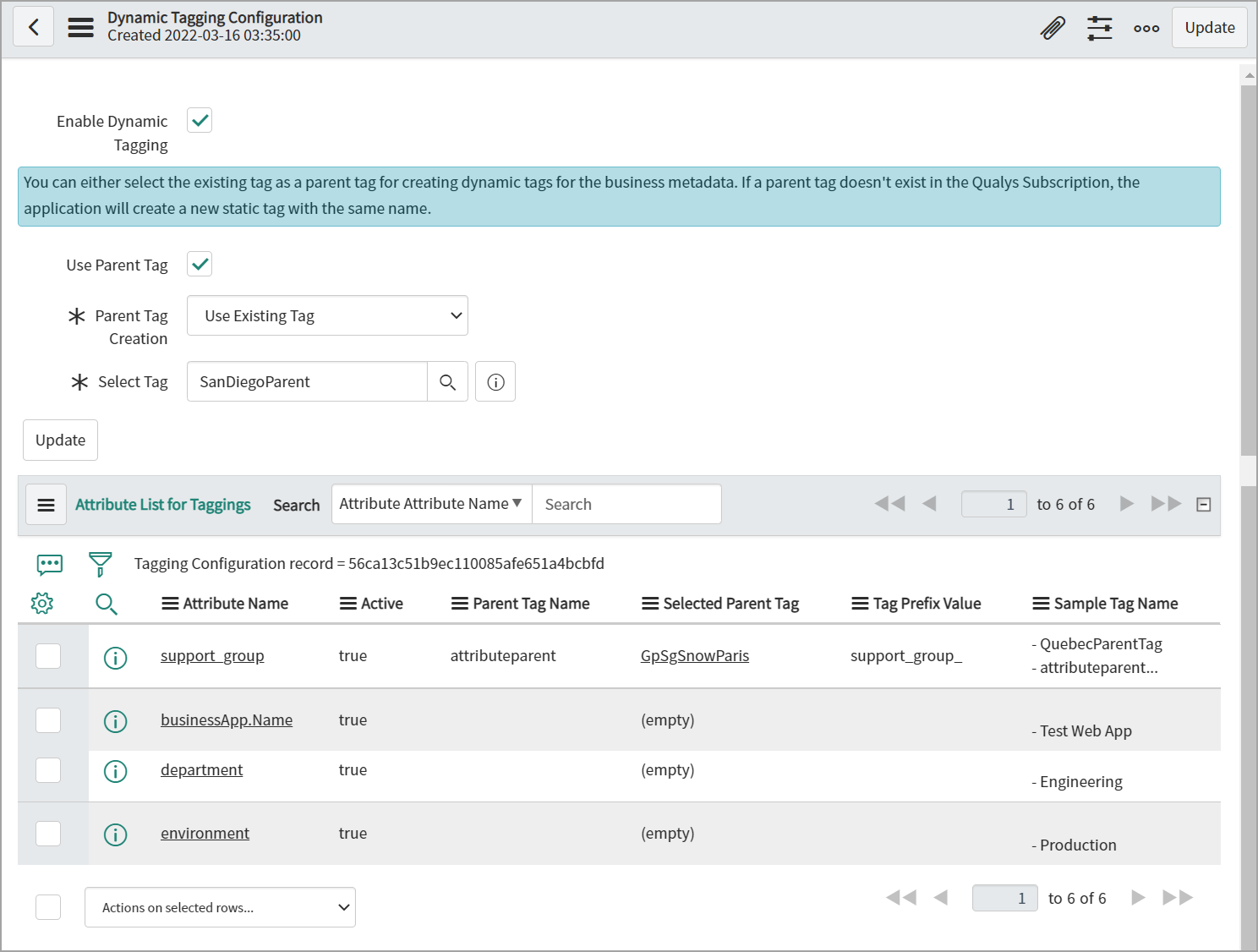Click the search icon beside Select Tag

(x=447, y=382)
